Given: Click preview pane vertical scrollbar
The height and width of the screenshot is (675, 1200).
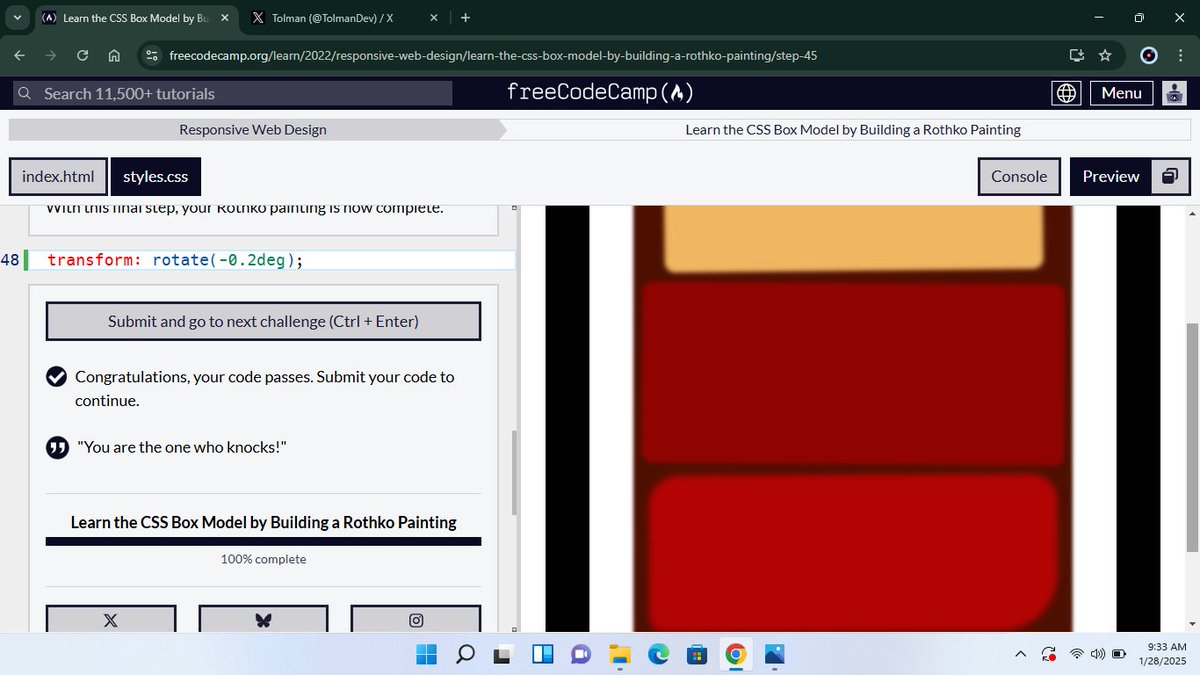Looking at the screenshot, I should 1192,437.
